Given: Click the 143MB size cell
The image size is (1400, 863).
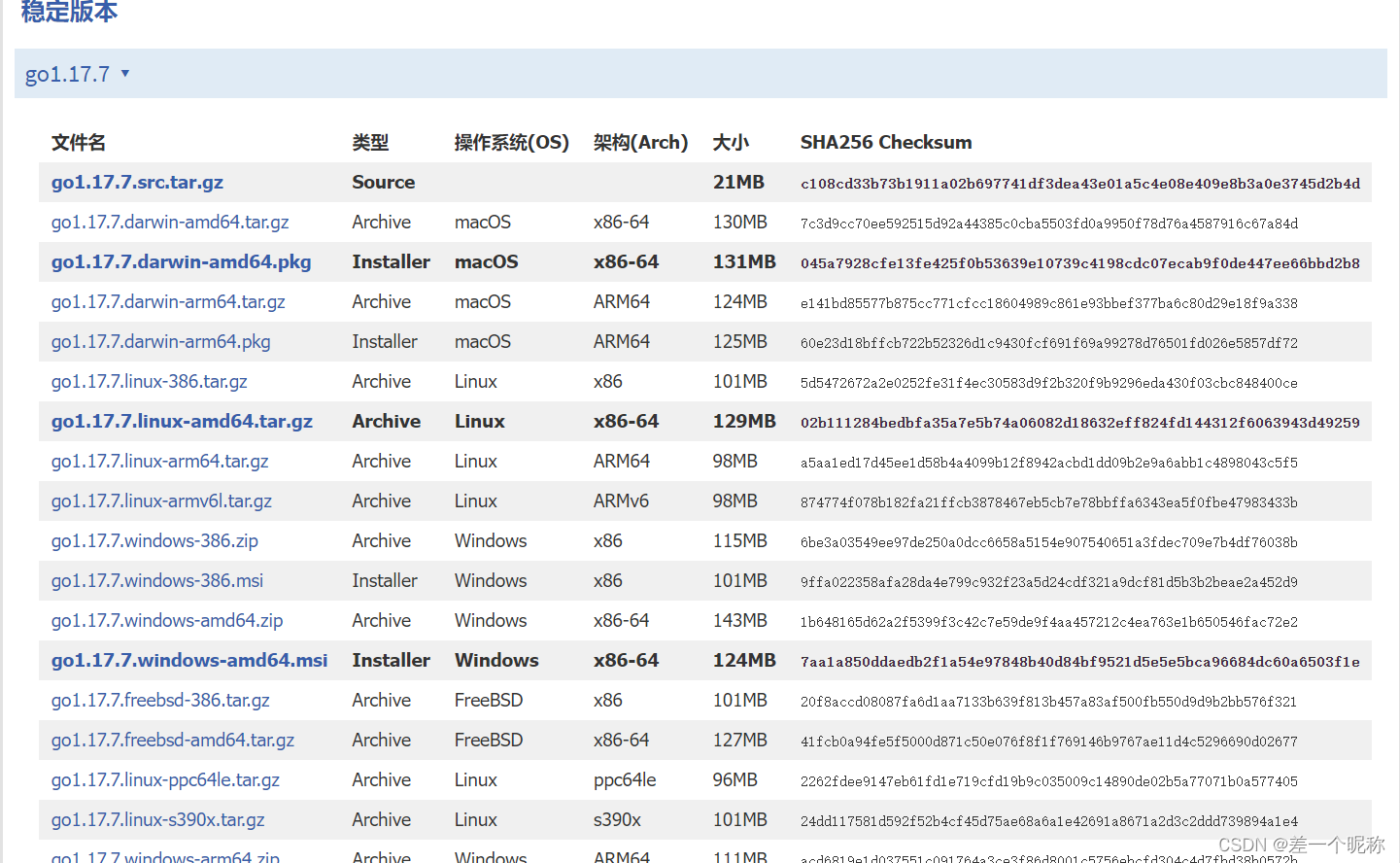Looking at the screenshot, I should point(740,621).
